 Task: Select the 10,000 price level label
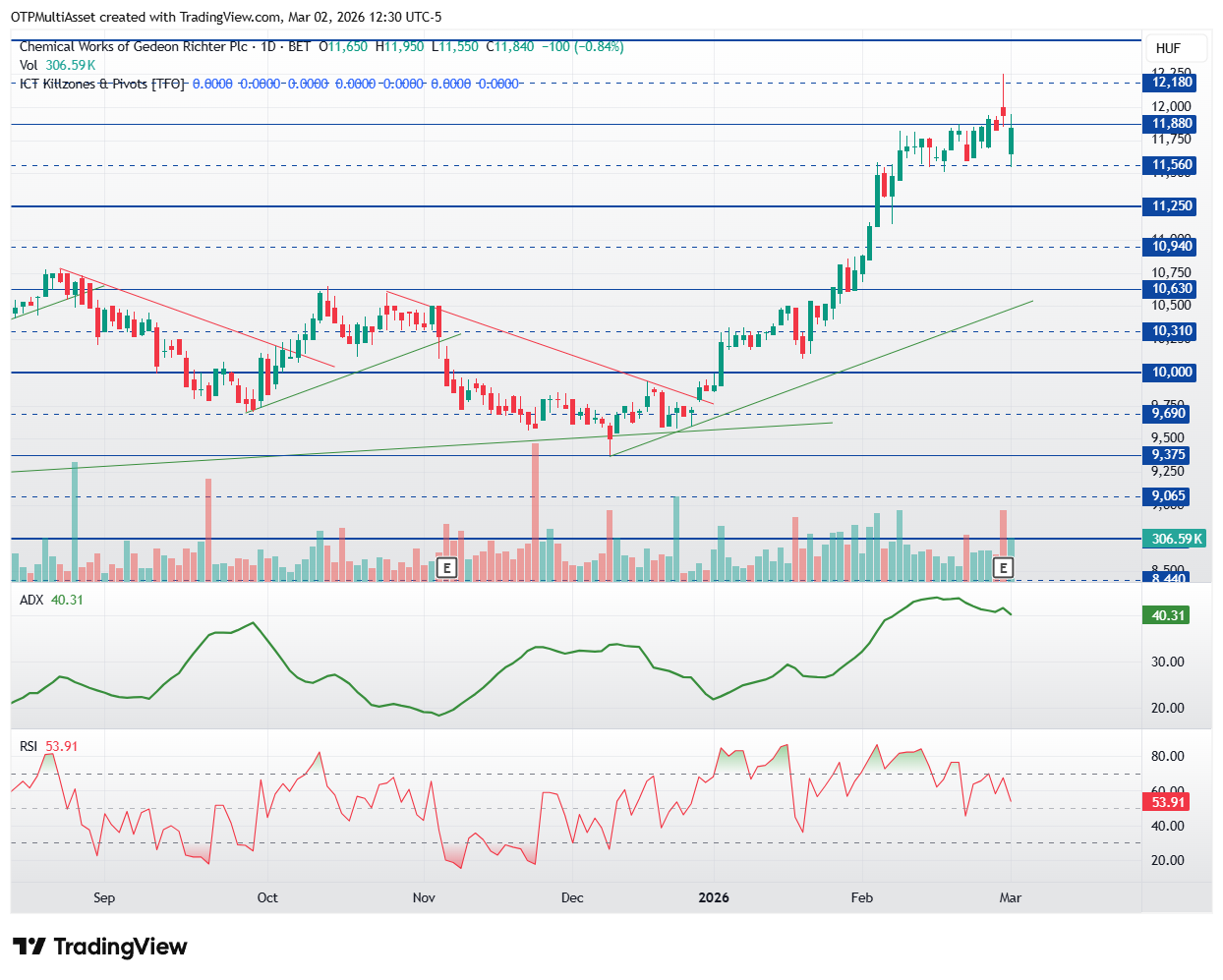(1172, 373)
